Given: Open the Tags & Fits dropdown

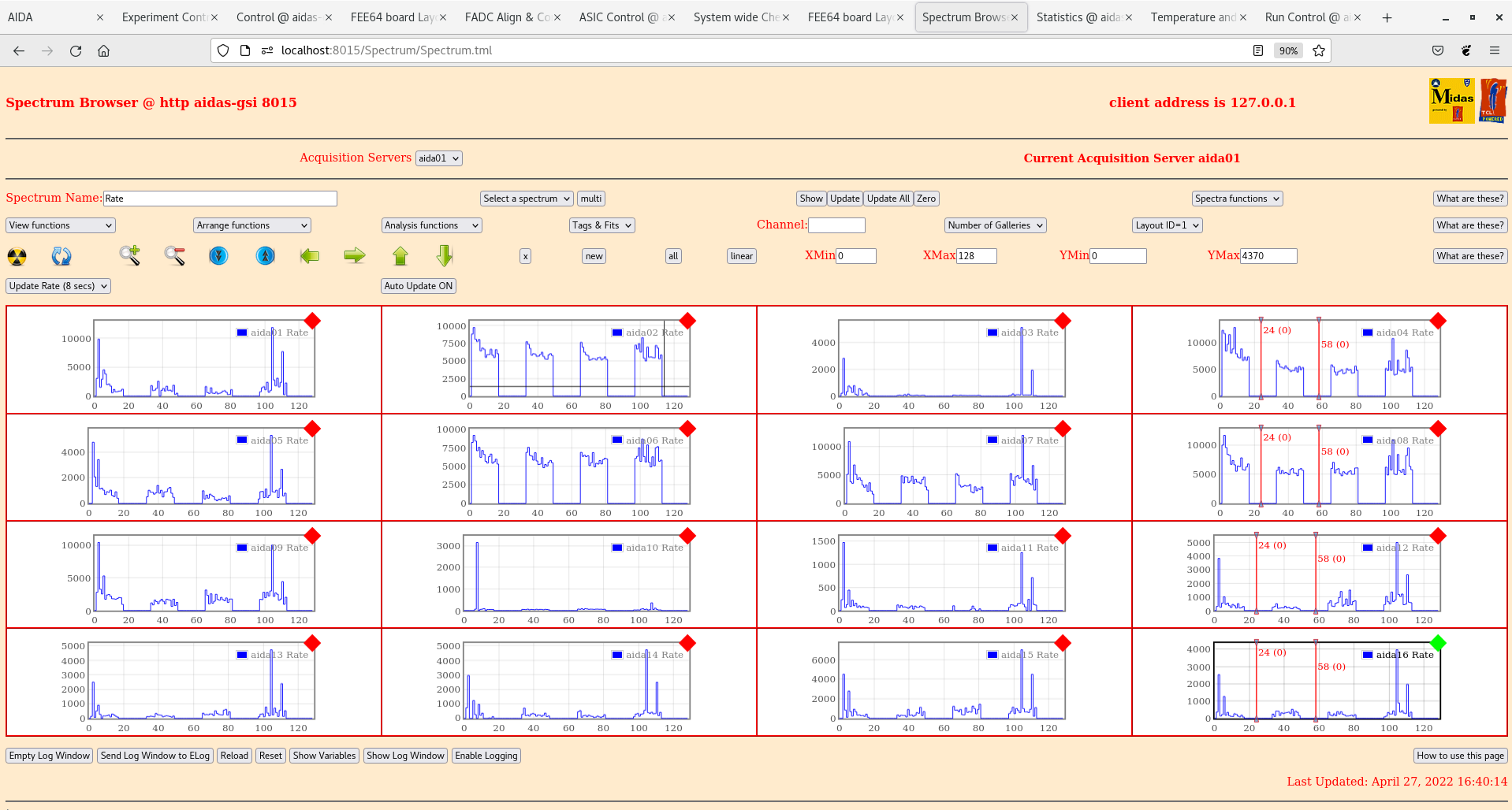Looking at the screenshot, I should 602,225.
